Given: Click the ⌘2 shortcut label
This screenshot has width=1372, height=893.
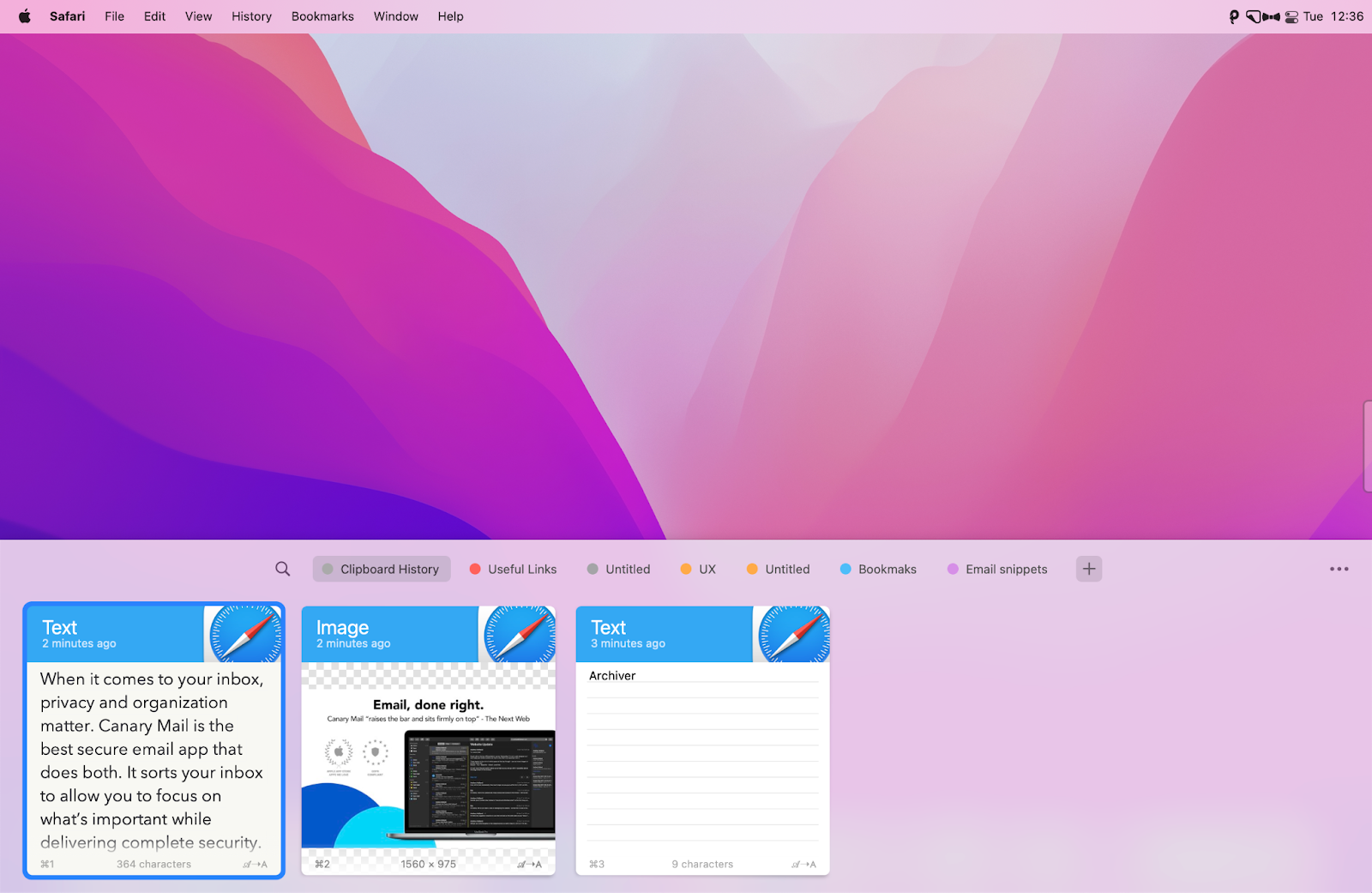Looking at the screenshot, I should coord(322,864).
